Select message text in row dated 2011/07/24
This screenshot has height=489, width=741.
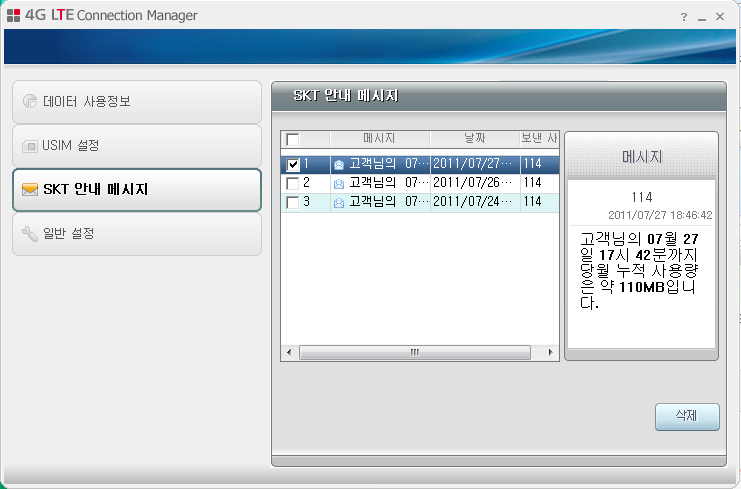pyautogui.click(x=389, y=202)
